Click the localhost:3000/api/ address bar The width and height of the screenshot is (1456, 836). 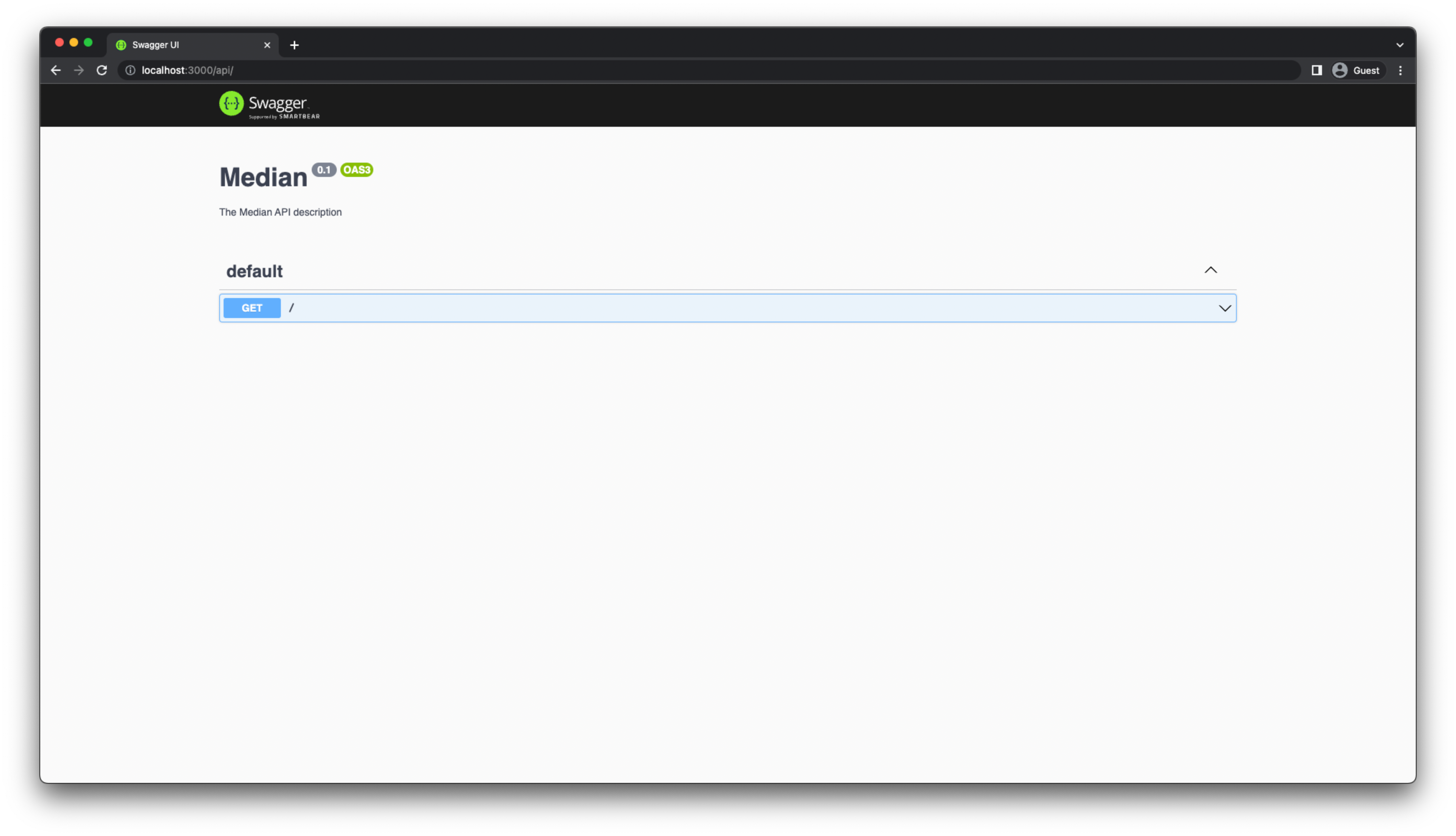point(709,70)
